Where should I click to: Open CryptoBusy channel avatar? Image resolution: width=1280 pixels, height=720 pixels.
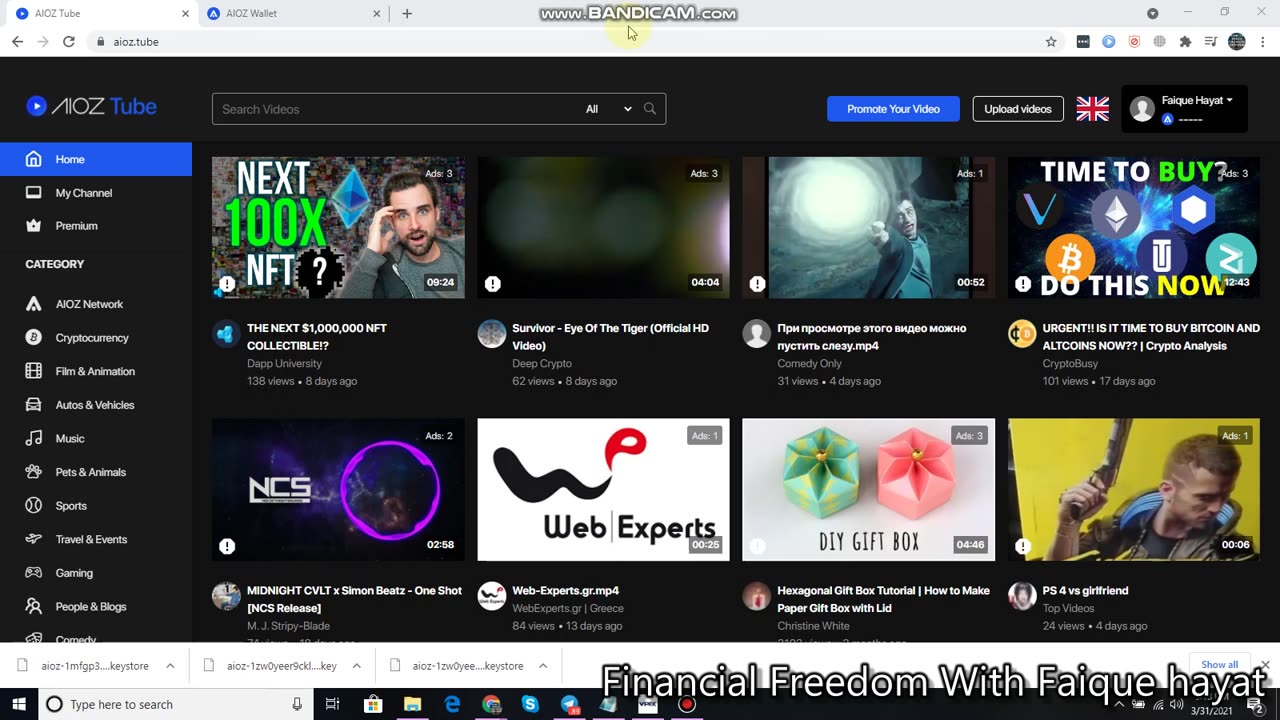pyautogui.click(x=1022, y=333)
